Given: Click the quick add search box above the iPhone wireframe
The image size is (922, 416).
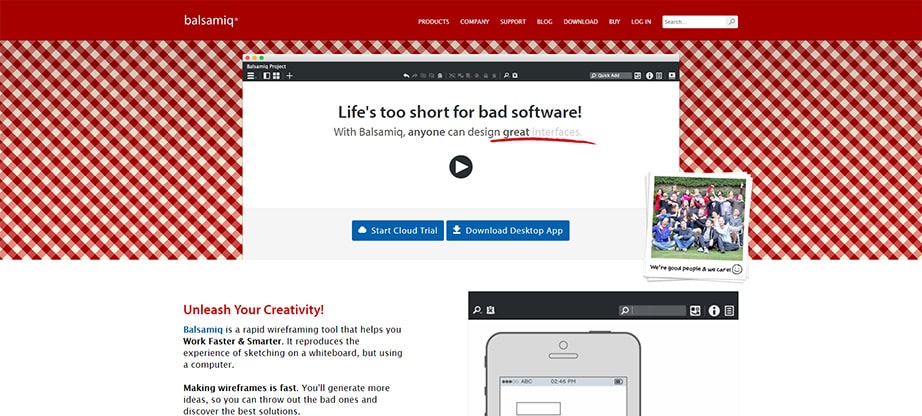Looking at the screenshot, I should coord(652,310).
